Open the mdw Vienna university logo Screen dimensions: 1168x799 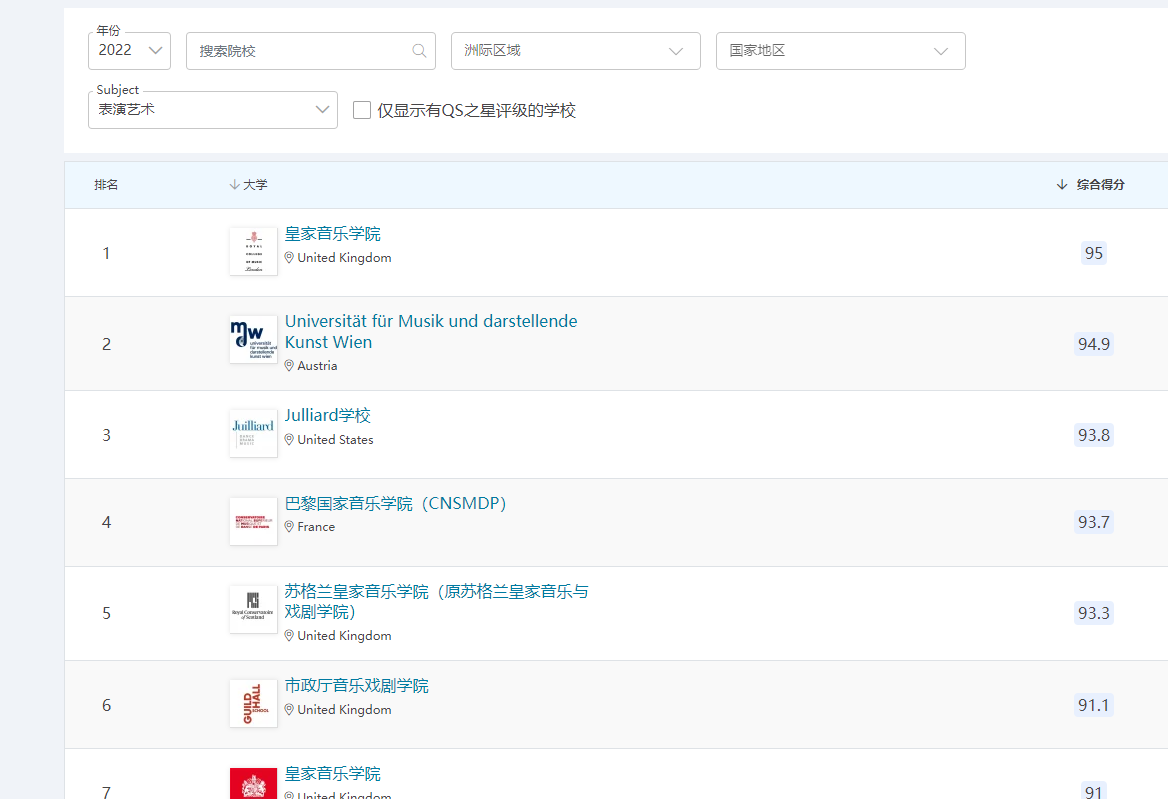(x=253, y=340)
